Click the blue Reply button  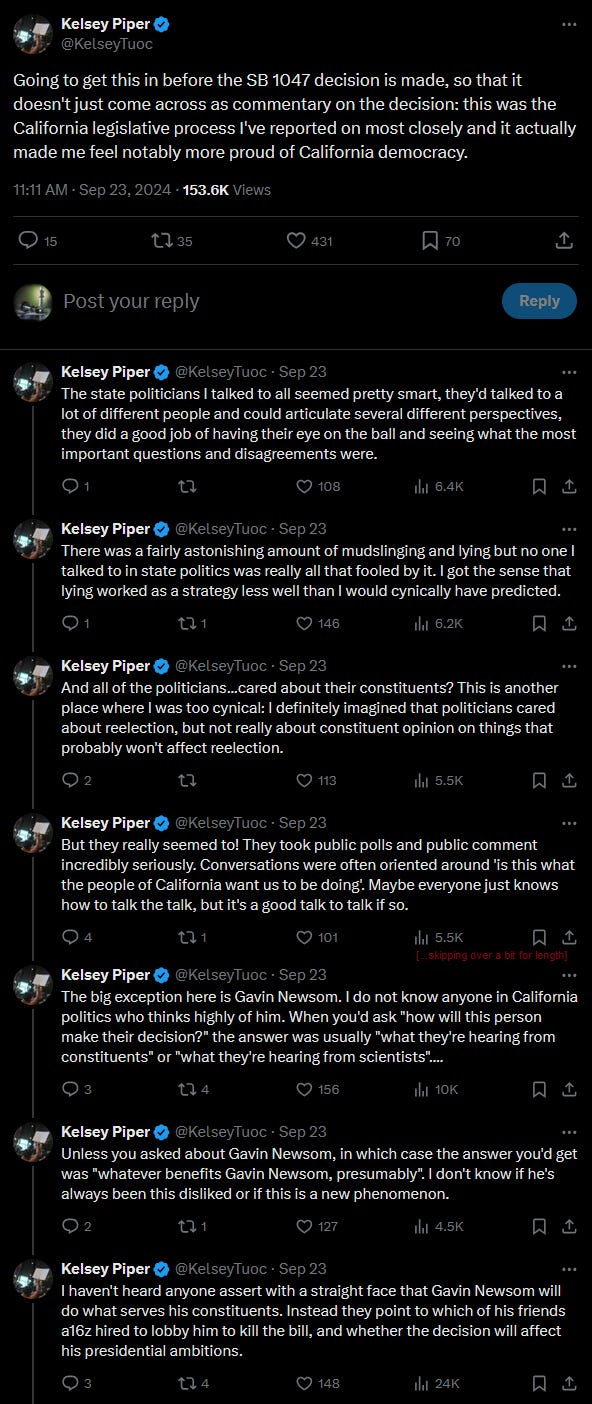click(539, 301)
